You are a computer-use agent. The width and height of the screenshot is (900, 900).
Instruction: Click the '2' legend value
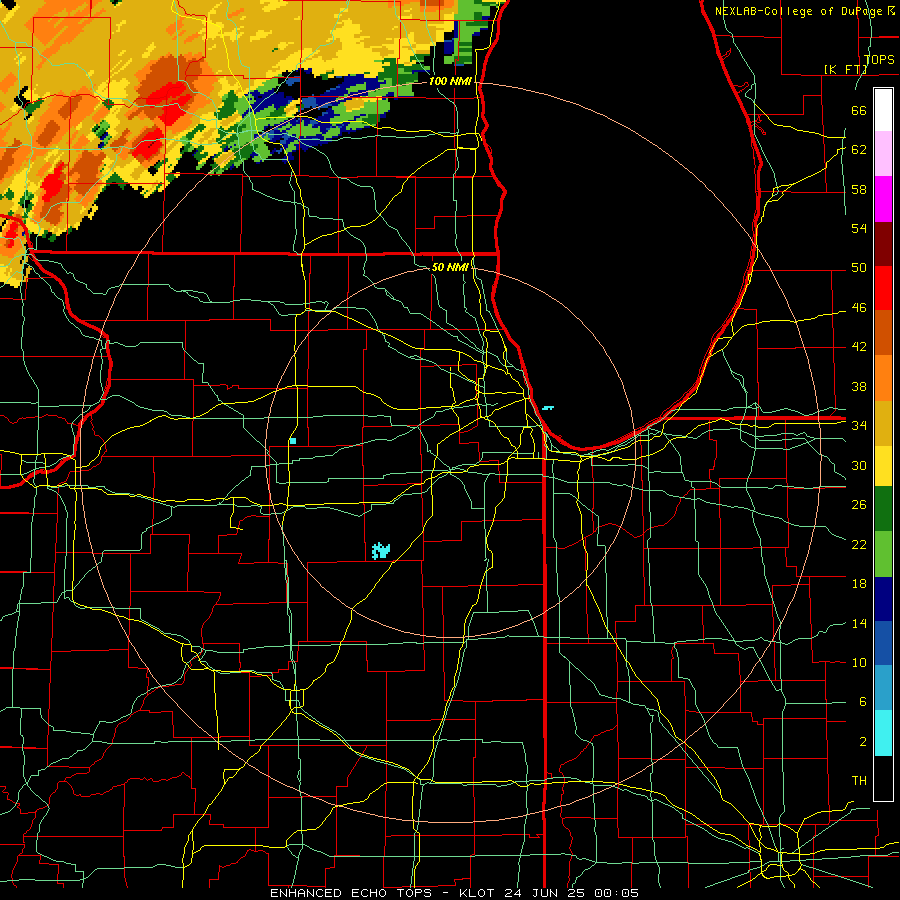(x=862, y=742)
